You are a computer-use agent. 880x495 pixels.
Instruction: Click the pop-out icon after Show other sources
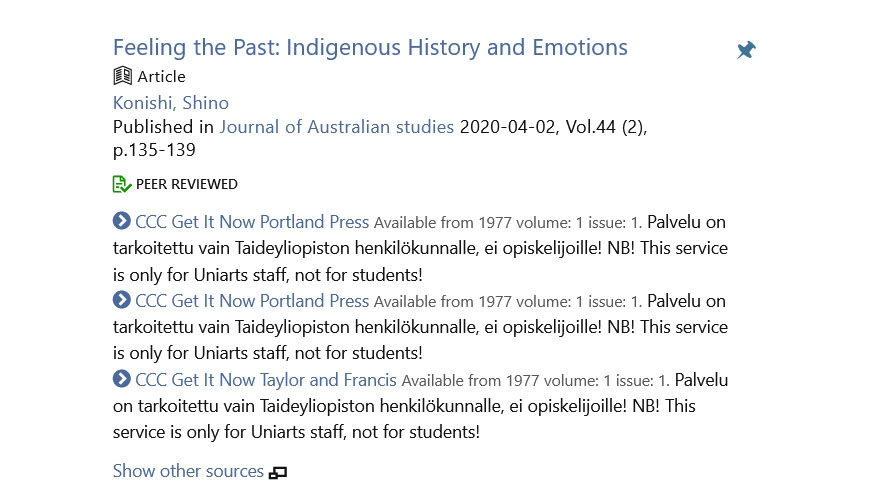(278, 472)
